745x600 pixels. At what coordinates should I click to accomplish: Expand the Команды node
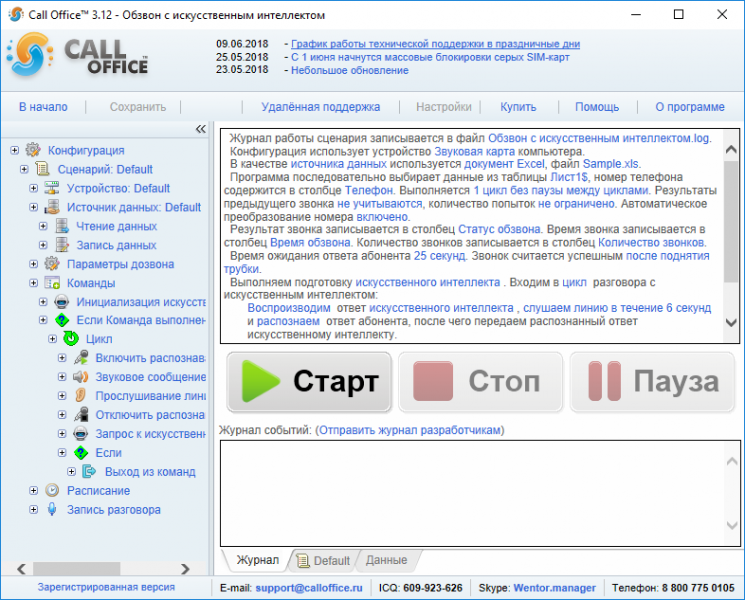tap(34, 283)
